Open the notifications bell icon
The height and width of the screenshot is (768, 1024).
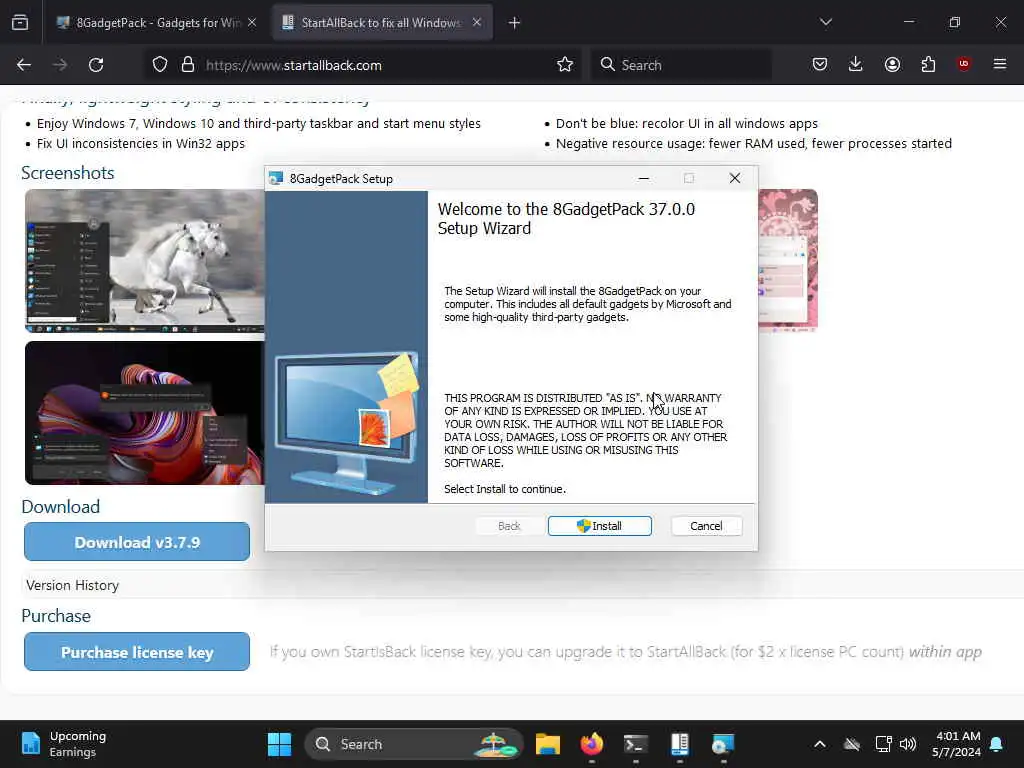click(x=997, y=744)
